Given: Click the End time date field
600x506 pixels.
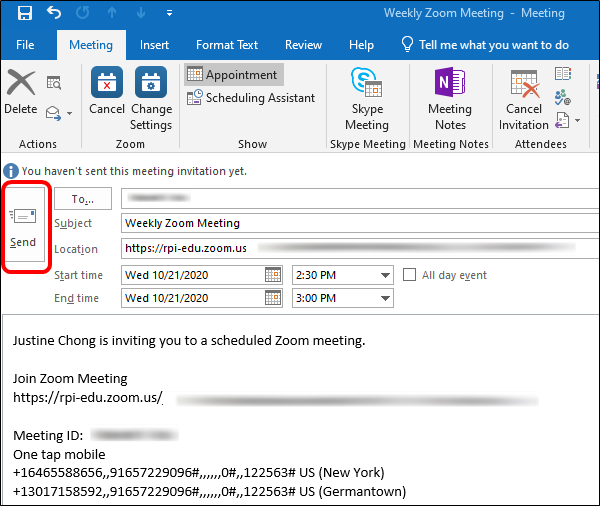Looking at the screenshot, I should coord(192,298).
